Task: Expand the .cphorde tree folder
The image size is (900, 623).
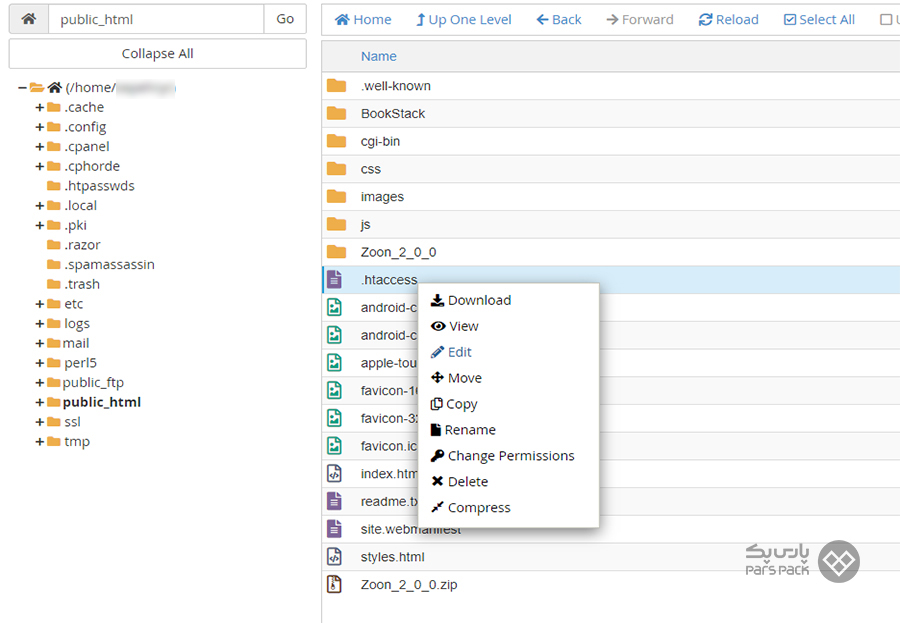Action: [40, 167]
